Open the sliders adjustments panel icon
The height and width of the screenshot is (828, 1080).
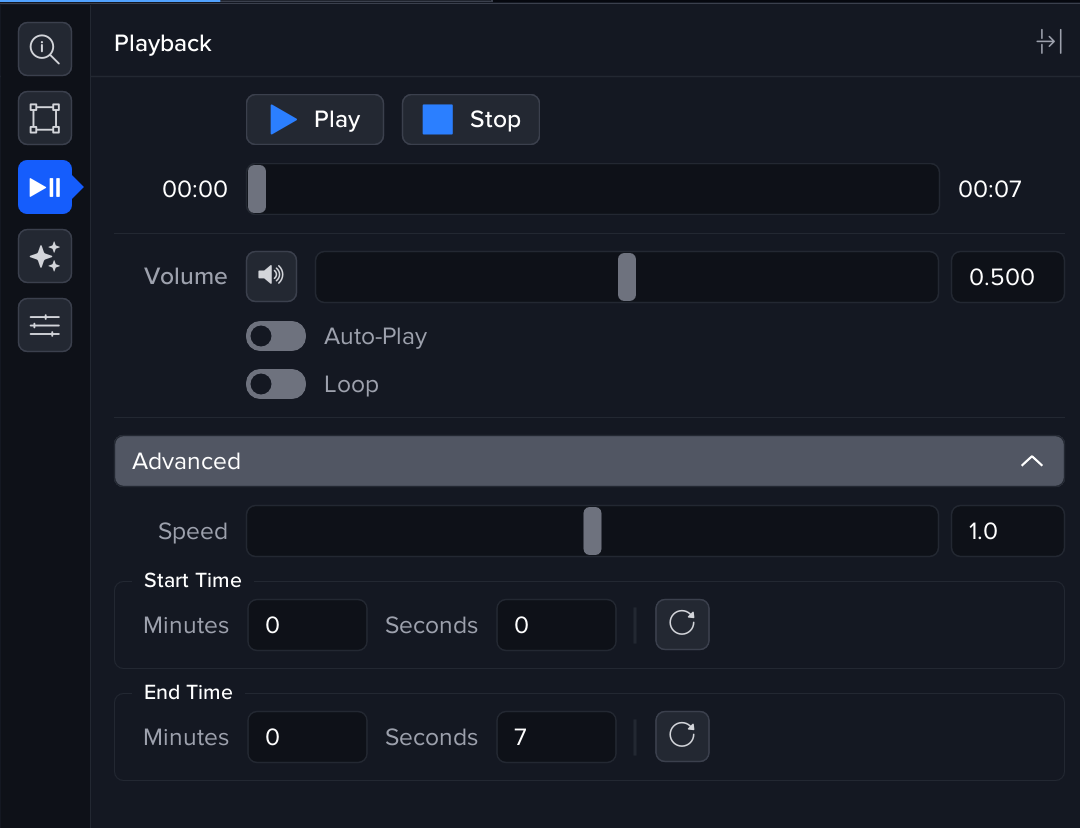pyautogui.click(x=45, y=325)
